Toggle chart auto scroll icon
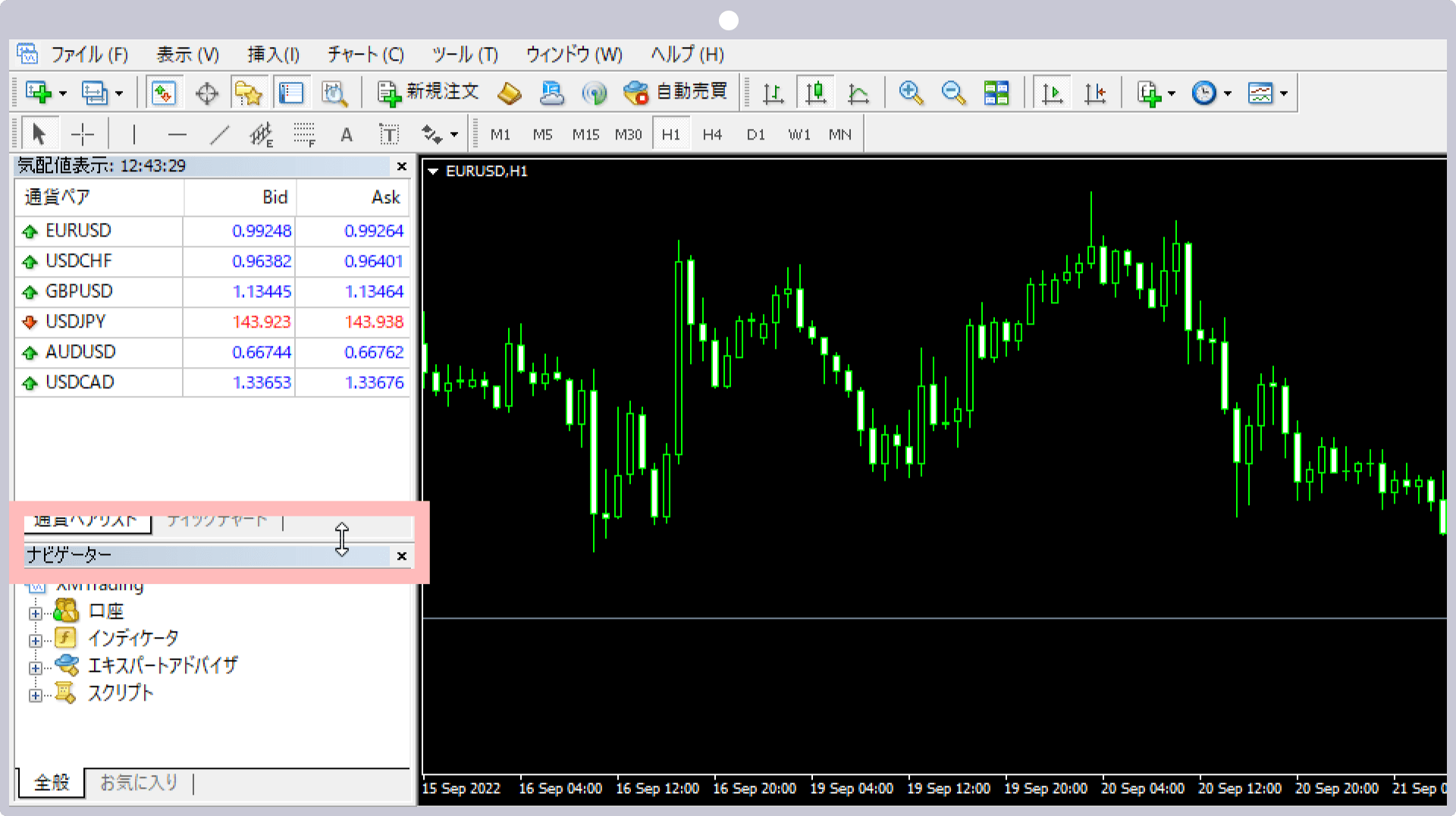 tap(1052, 93)
